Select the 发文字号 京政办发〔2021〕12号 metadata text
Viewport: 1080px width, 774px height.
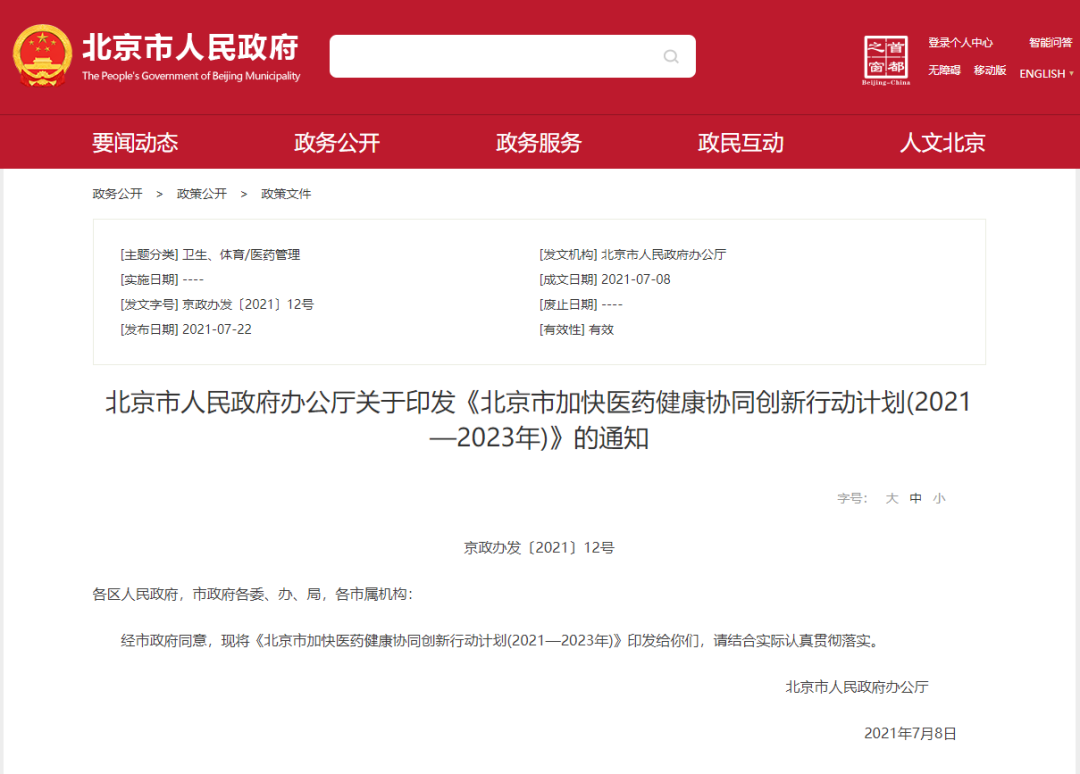click(x=217, y=304)
